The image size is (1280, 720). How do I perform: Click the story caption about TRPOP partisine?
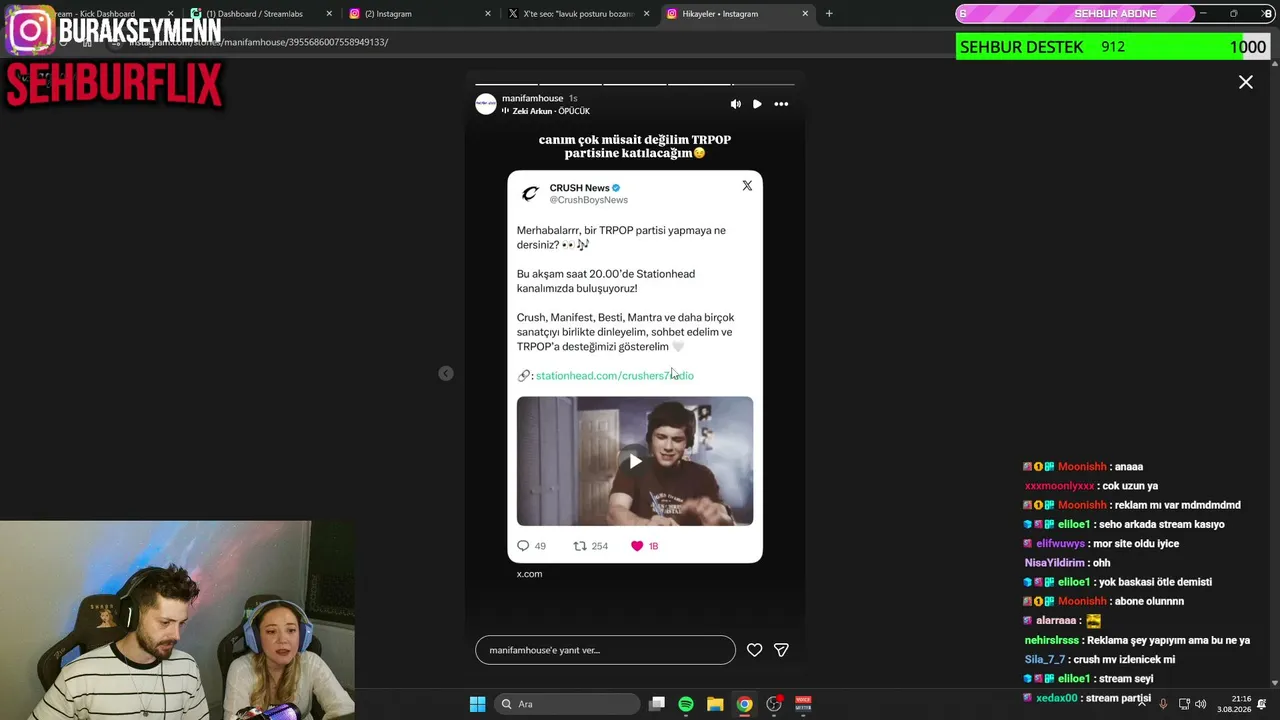point(635,146)
